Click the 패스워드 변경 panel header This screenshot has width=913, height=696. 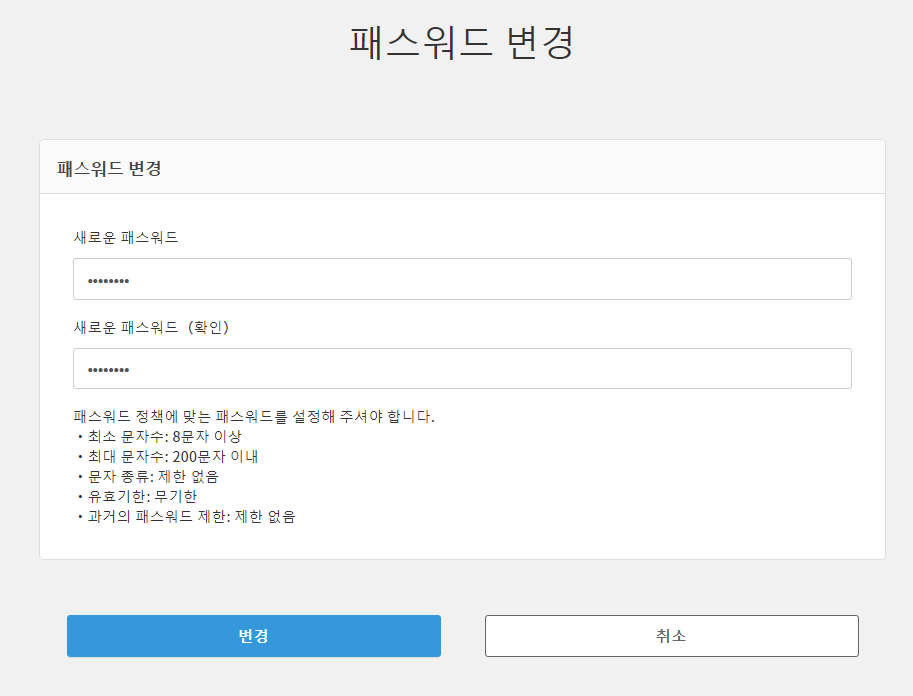(x=110, y=168)
